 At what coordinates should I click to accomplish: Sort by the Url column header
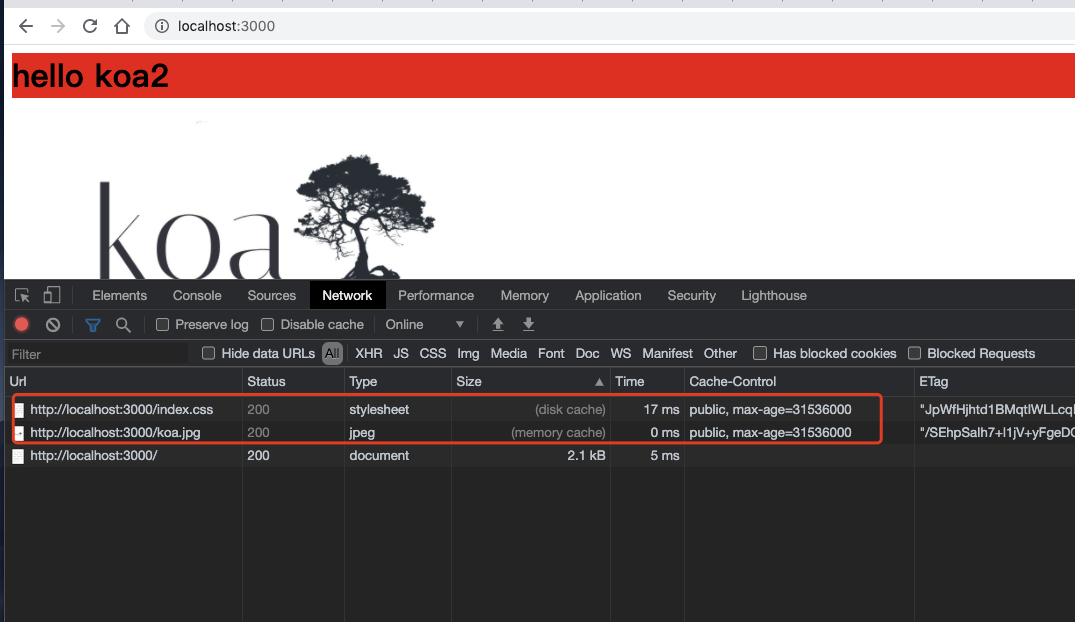click(x=123, y=381)
